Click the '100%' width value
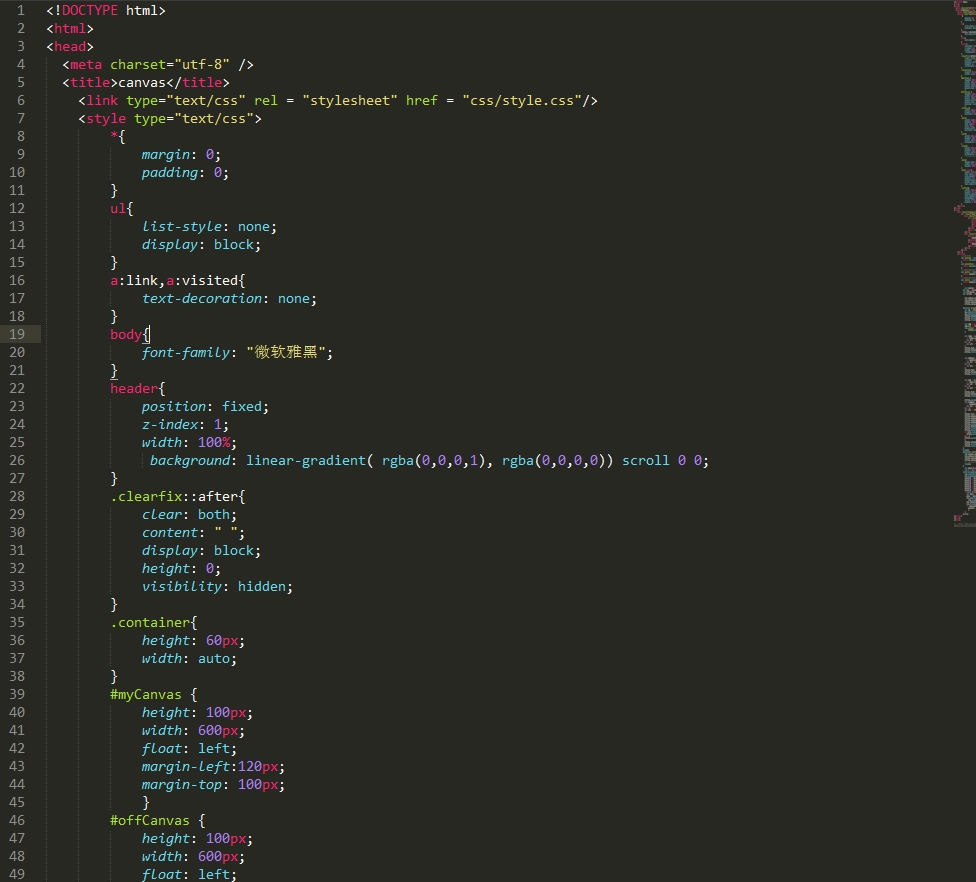976x882 pixels. pyautogui.click(x=214, y=443)
